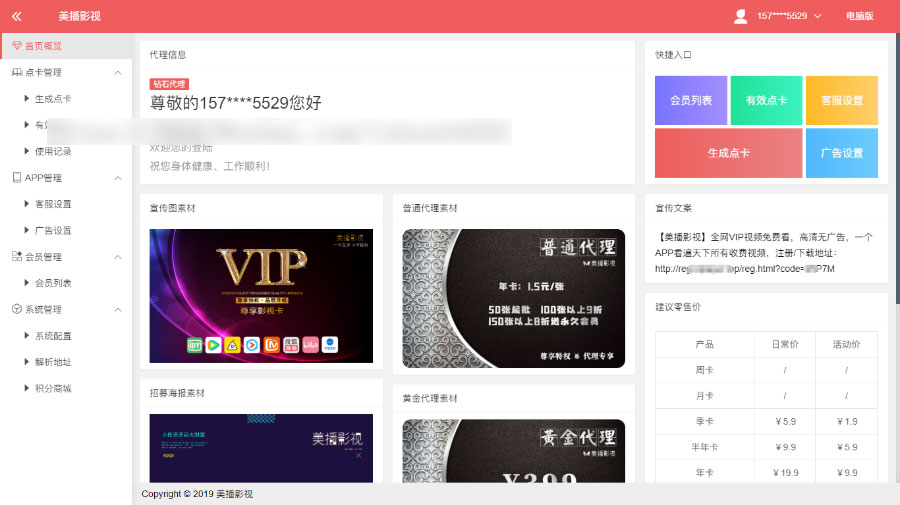Click the APP管理 phone icon
This screenshot has width=900, height=505.
[17, 177]
